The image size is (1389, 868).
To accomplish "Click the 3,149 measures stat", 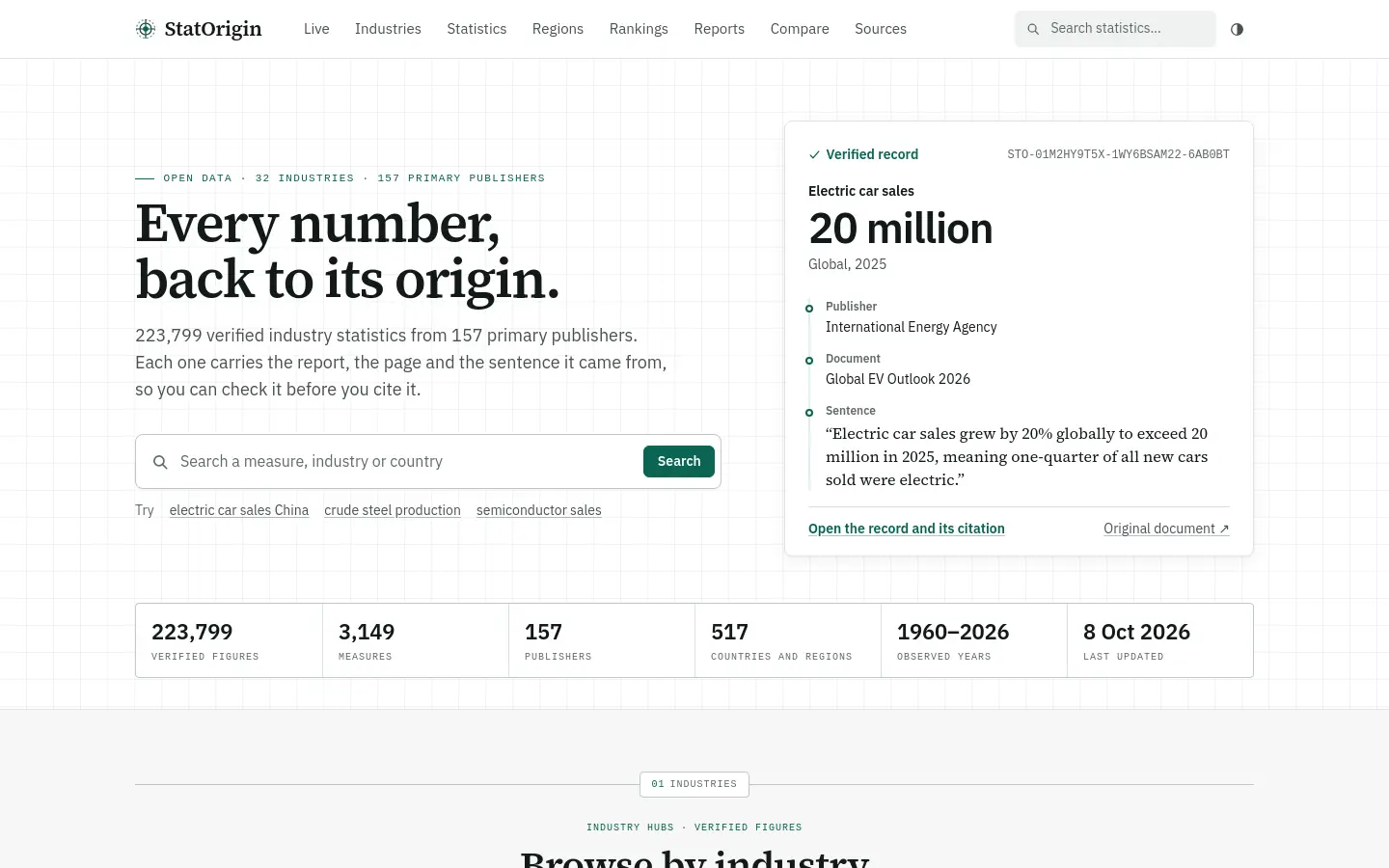I will (x=416, y=640).
